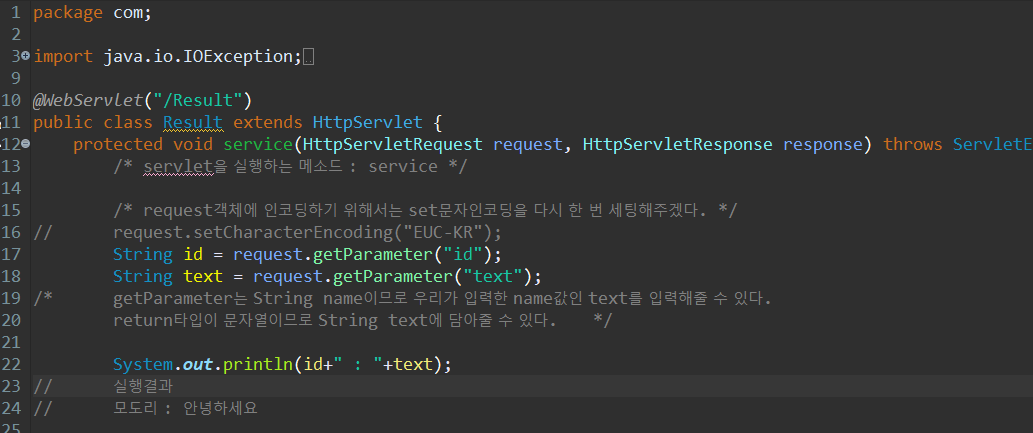Collapse the service method on line 12
1033x433 pixels.
coord(25,144)
